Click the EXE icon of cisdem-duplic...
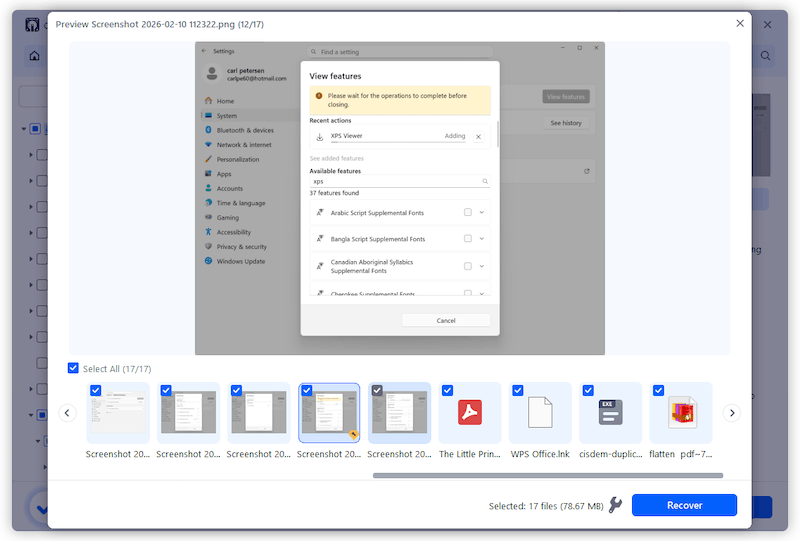Screen dimensions: 800x541 pyautogui.click(x=610, y=412)
